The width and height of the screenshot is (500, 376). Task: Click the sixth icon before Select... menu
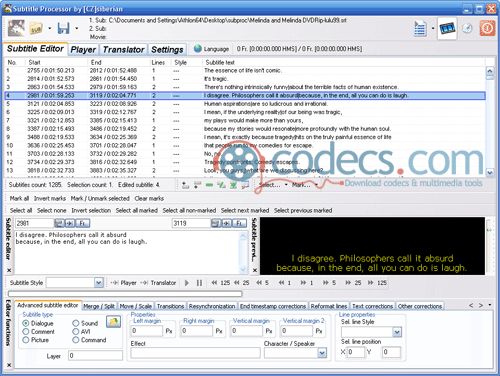tap(245, 185)
